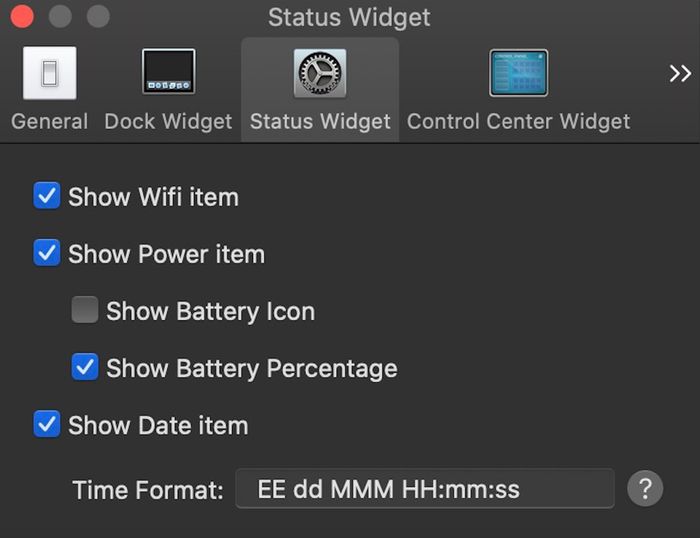Open the Dock Widget tab label
This screenshot has height=538, width=700.
[x=168, y=122]
